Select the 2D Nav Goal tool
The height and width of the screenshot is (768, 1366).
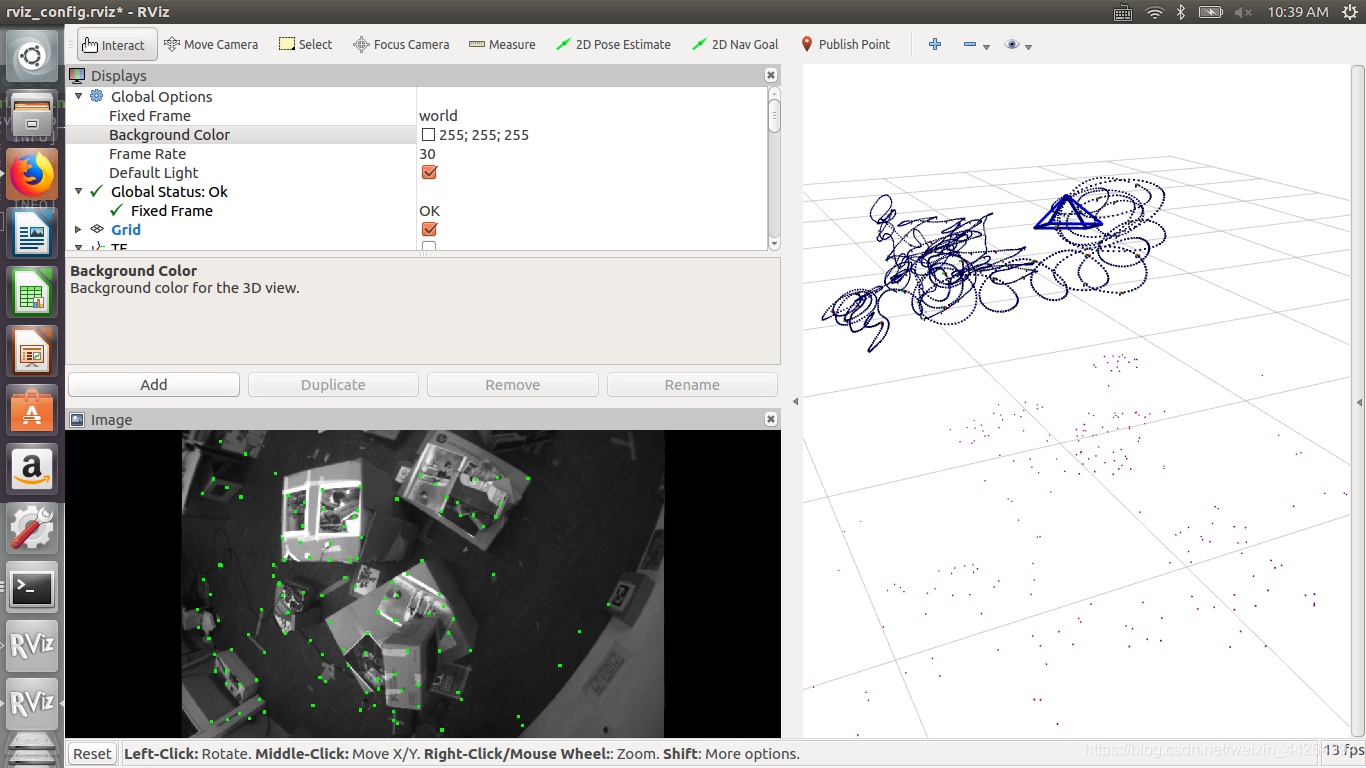click(734, 45)
